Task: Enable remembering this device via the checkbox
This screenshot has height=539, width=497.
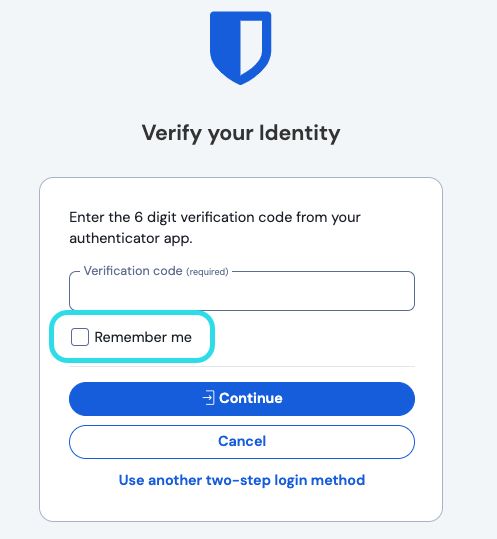Action: [80, 337]
